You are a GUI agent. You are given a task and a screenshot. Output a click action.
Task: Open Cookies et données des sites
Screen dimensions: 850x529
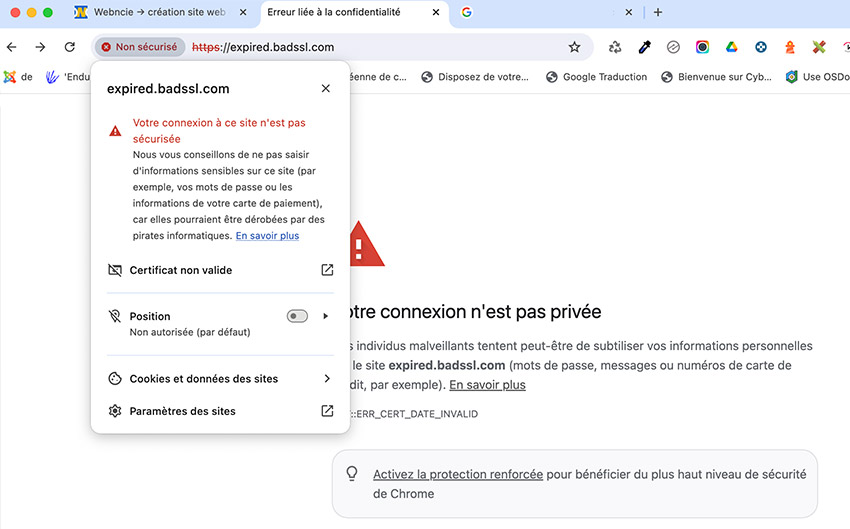220,378
